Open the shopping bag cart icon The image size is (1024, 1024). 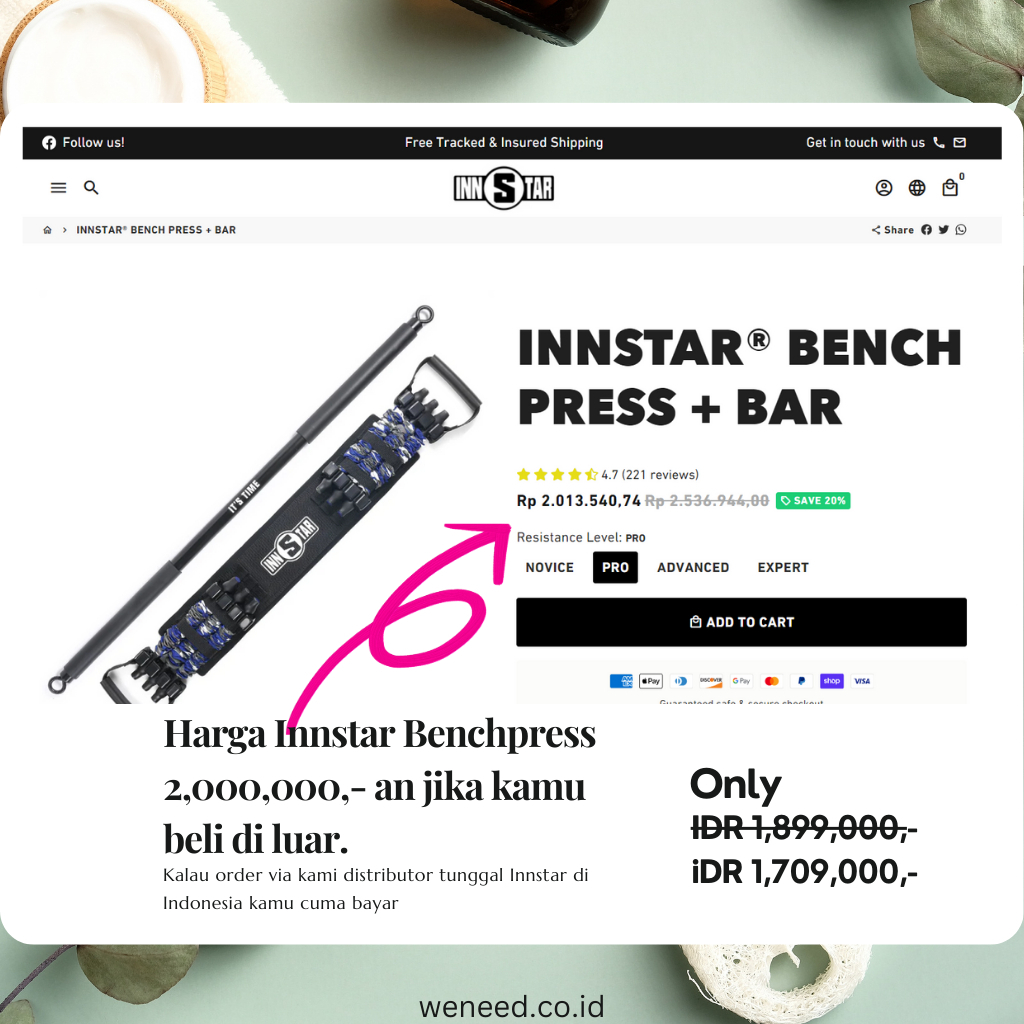[x=950, y=188]
